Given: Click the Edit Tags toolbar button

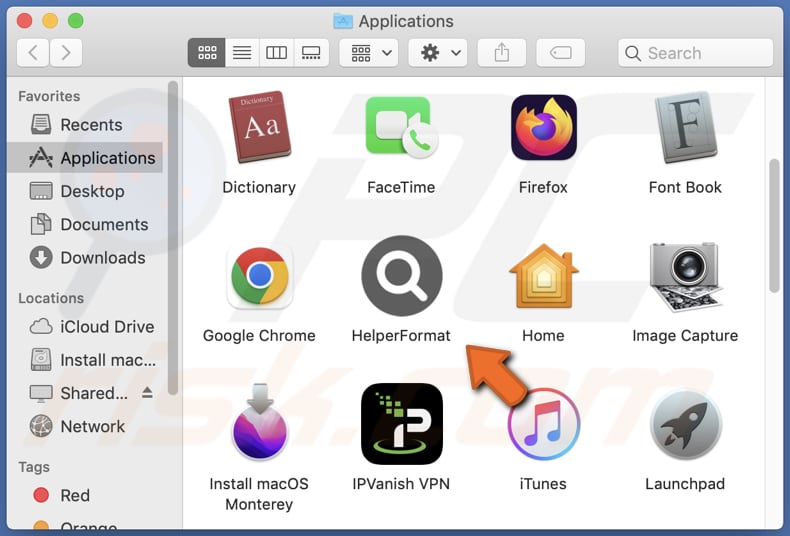Looking at the screenshot, I should [561, 52].
